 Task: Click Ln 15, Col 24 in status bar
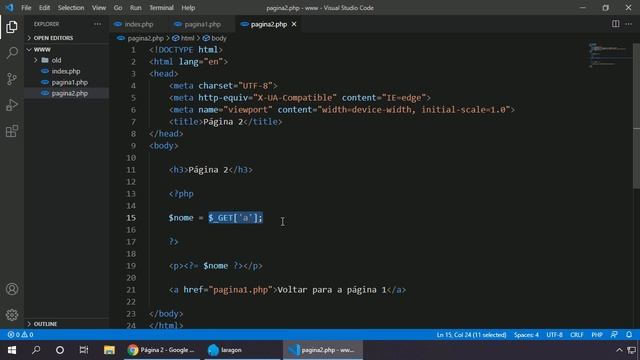pos(471,335)
